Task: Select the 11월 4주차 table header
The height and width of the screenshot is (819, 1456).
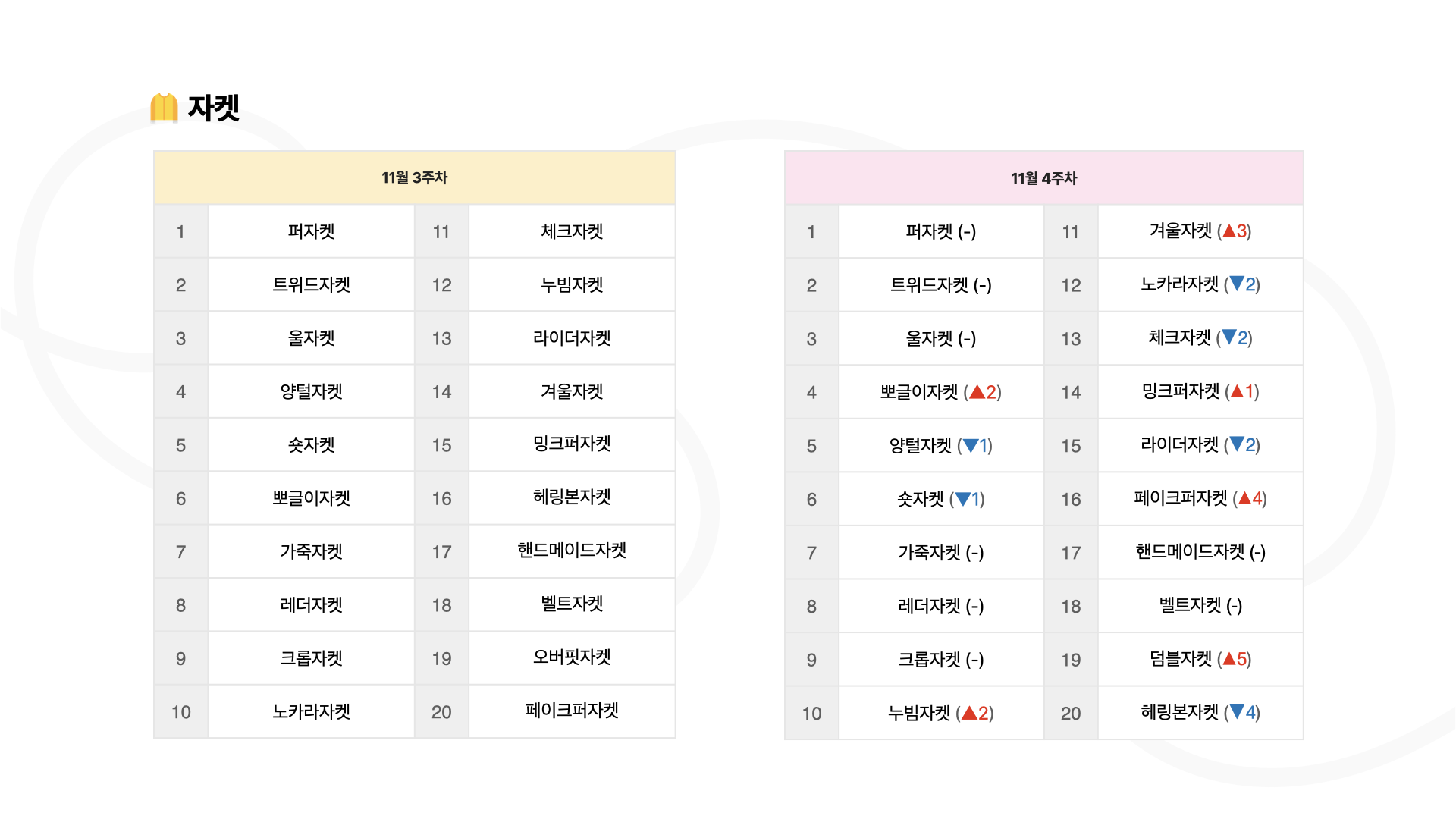Action: pos(1043,178)
